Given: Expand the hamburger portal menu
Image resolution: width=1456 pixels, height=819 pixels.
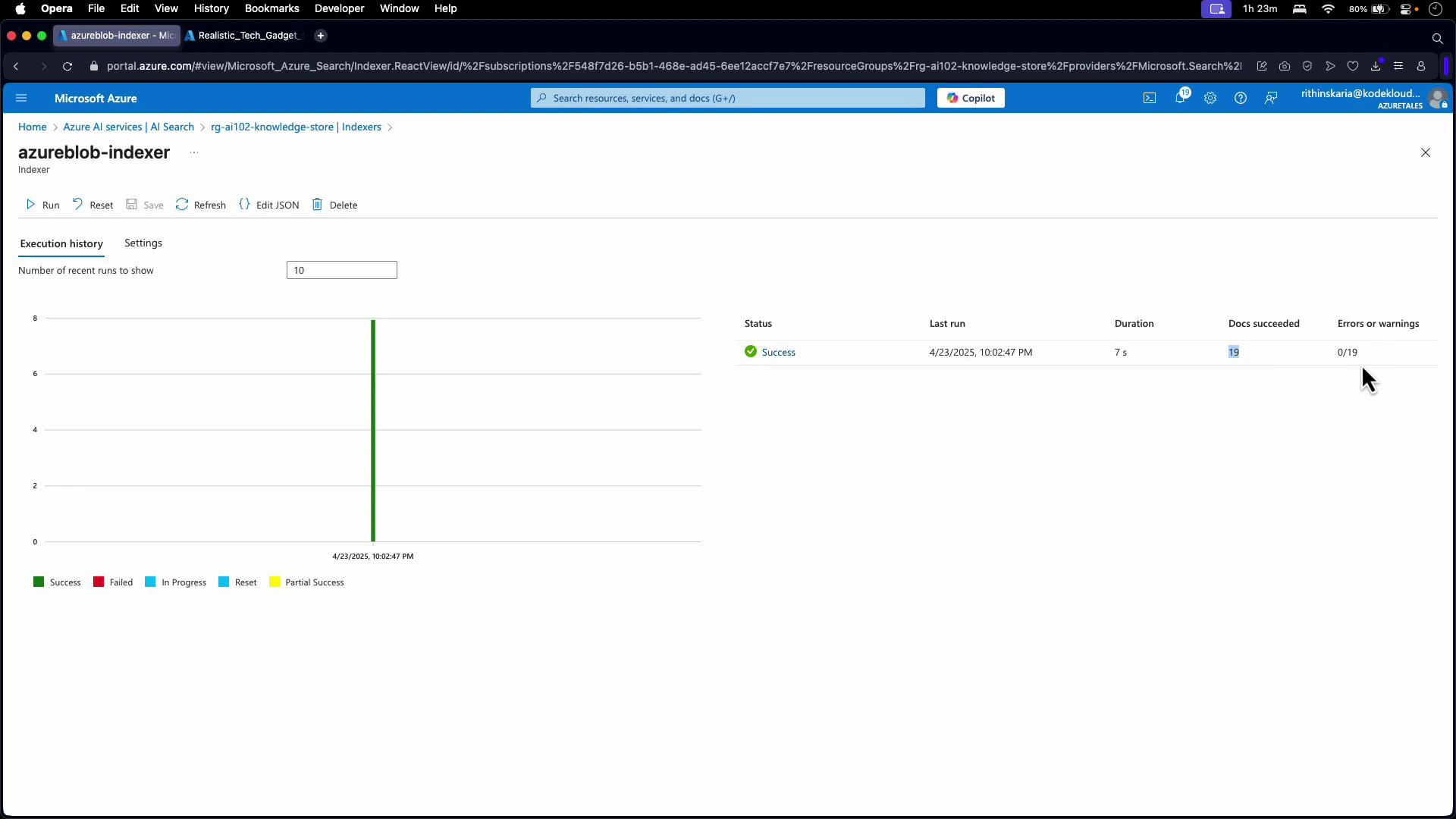Looking at the screenshot, I should point(21,98).
